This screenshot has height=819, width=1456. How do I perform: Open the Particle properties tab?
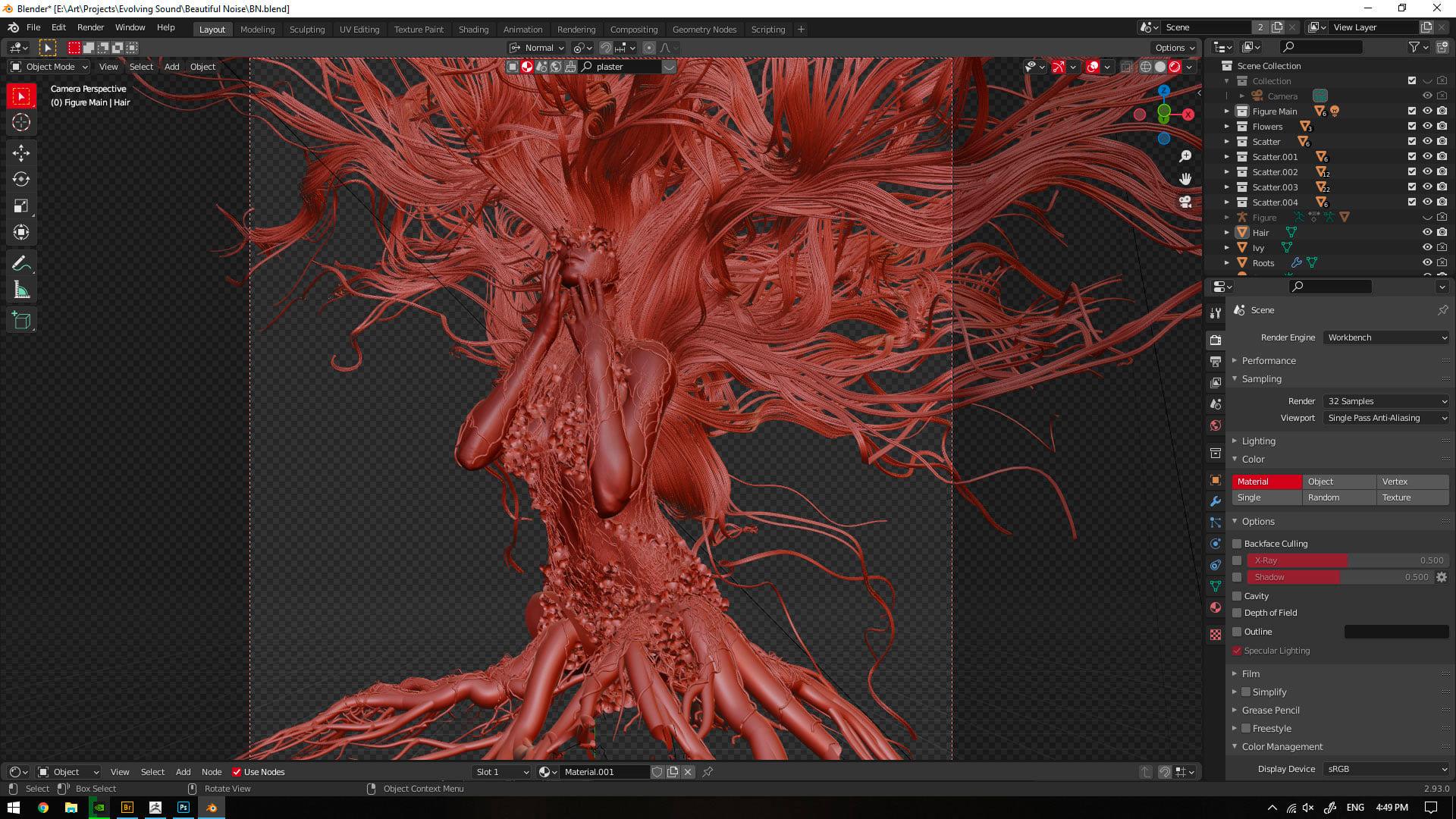(1216, 522)
